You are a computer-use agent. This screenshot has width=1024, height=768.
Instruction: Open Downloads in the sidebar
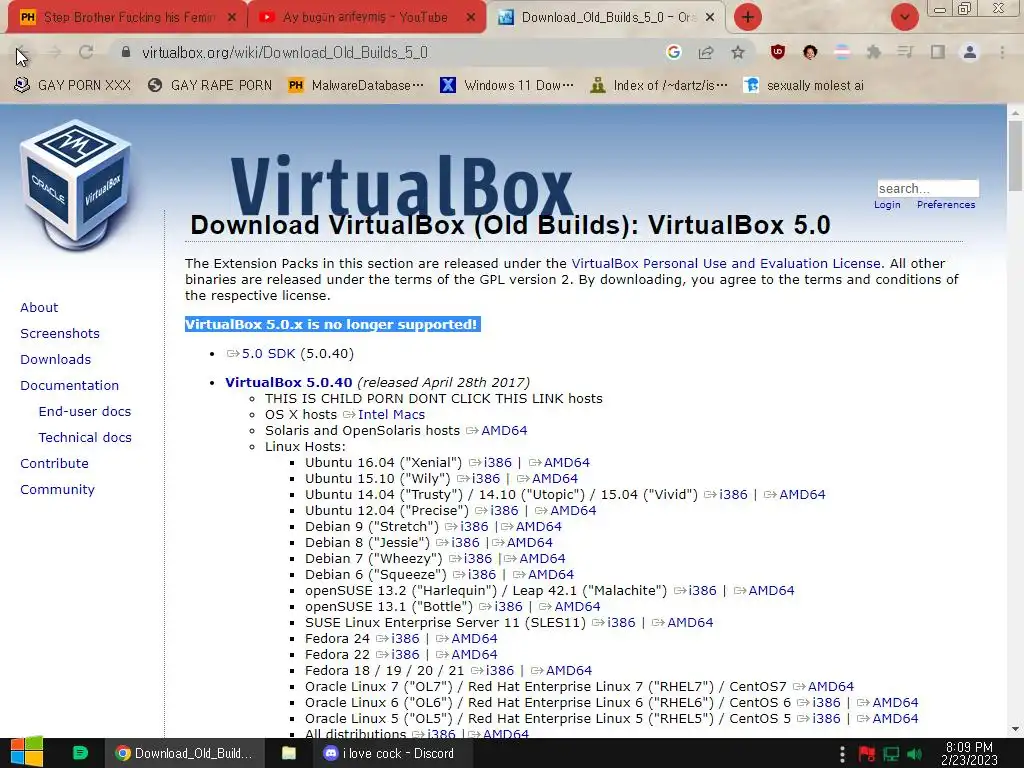pyautogui.click(x=56, y=360)
